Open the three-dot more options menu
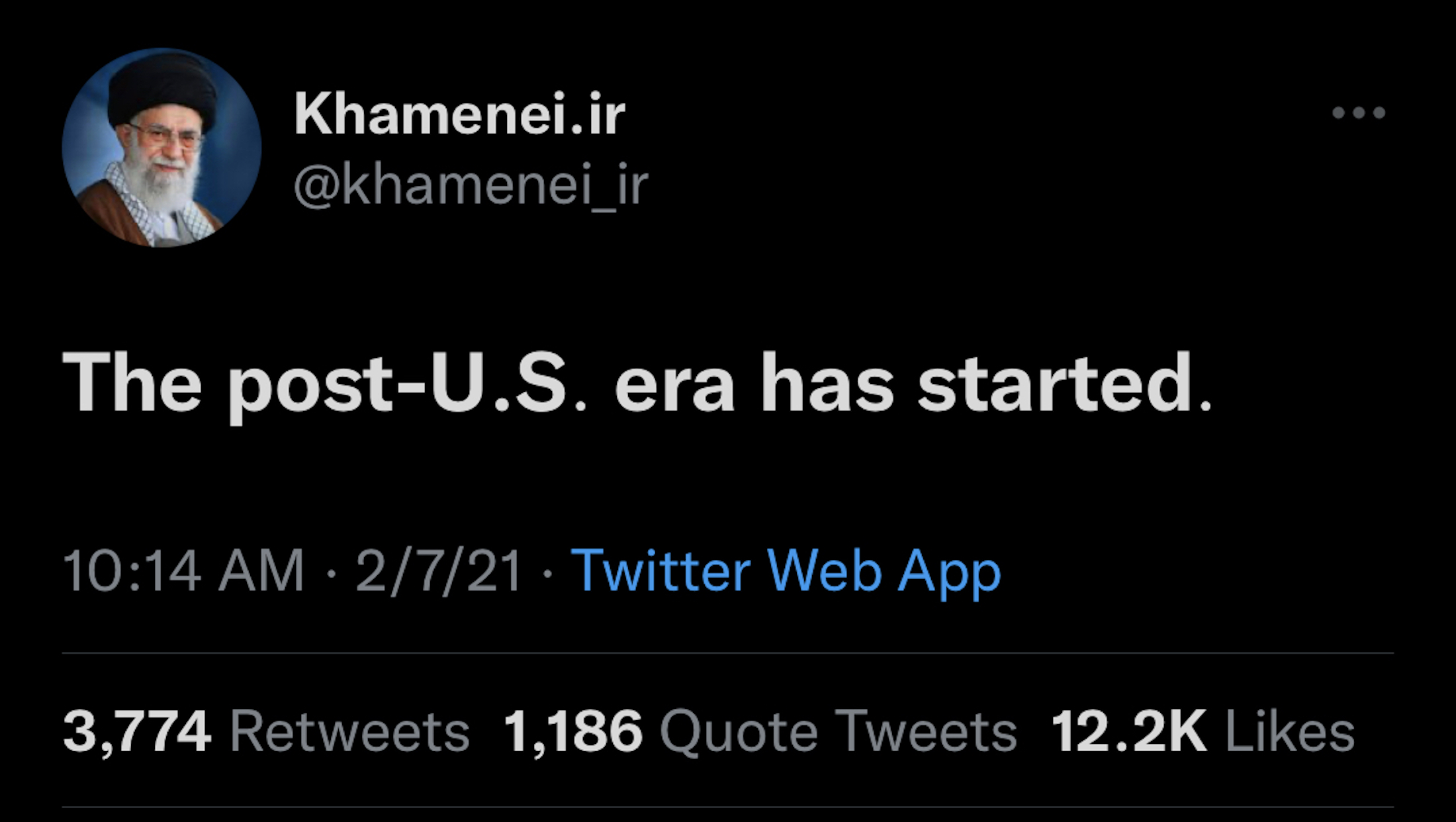Screen dimensions: 1456x822 coord(1358,113)
